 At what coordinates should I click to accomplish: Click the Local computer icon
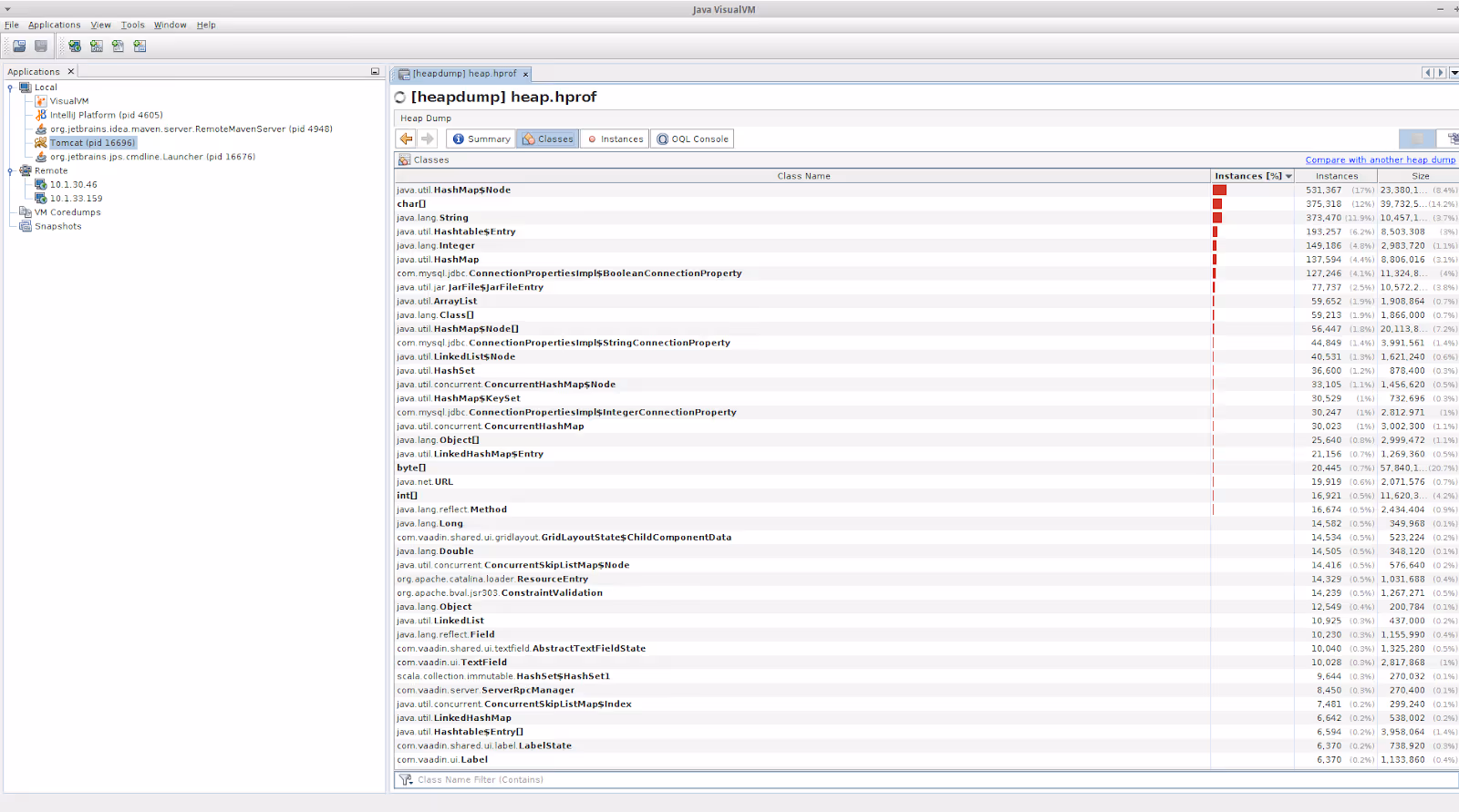click(26, 87)
